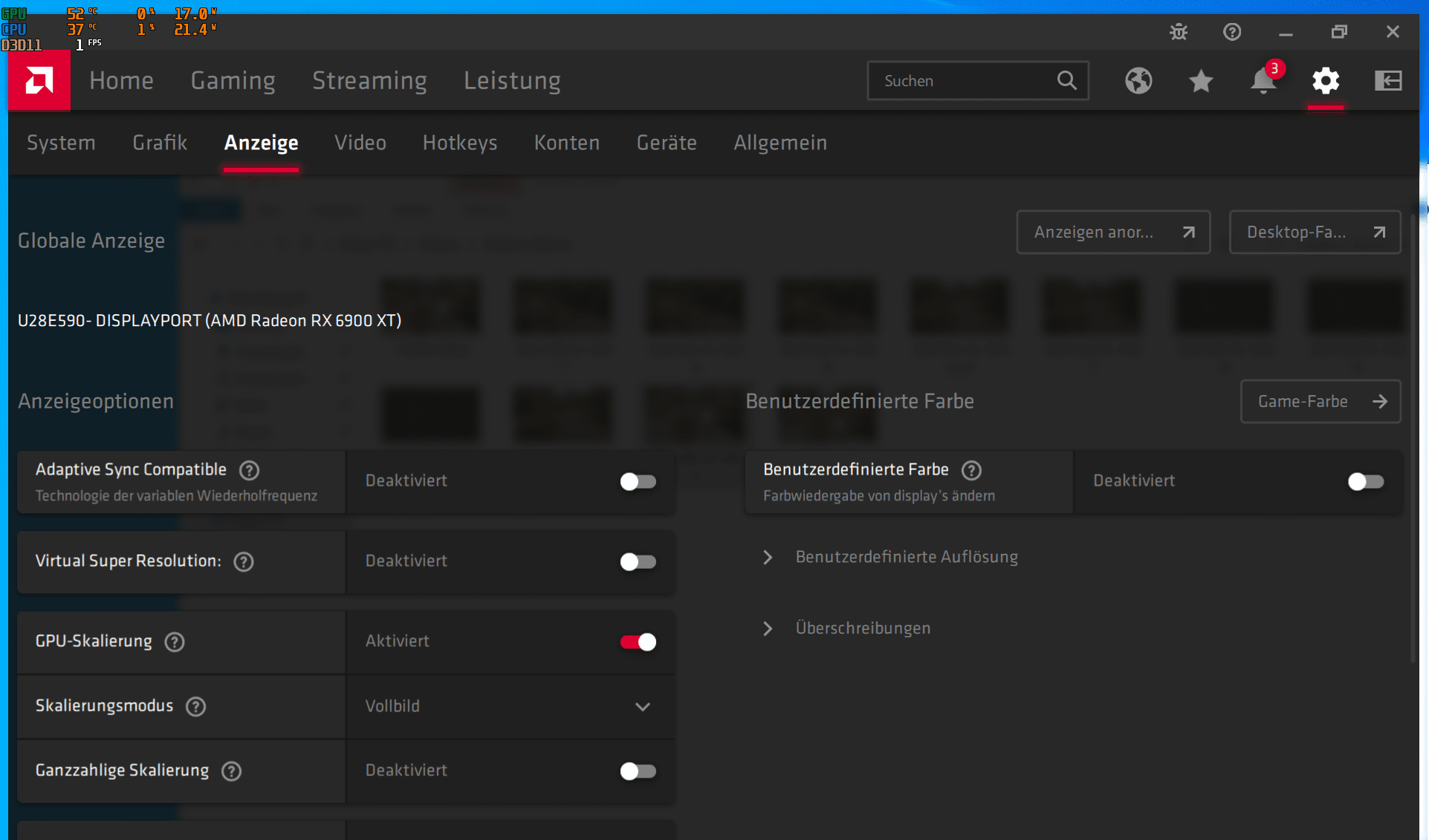Screen dimensions: 1429x840
Task: Click Farbwiedergabe von display's ändern text
Action: 879,496
